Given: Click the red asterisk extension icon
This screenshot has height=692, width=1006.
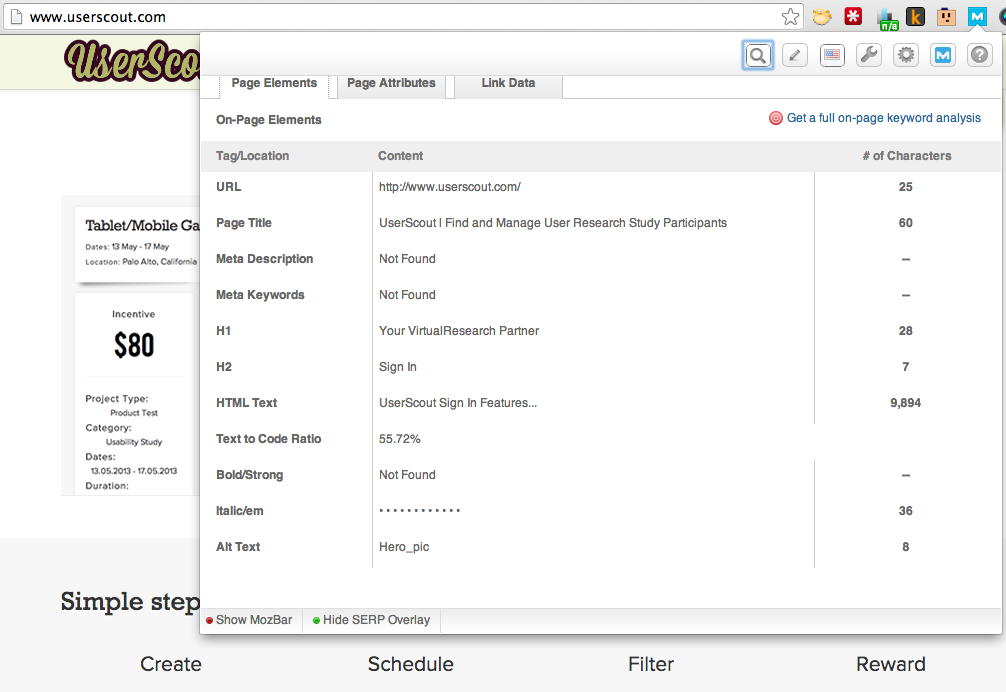Looking at the screenshot, I should tap(853, 17).
